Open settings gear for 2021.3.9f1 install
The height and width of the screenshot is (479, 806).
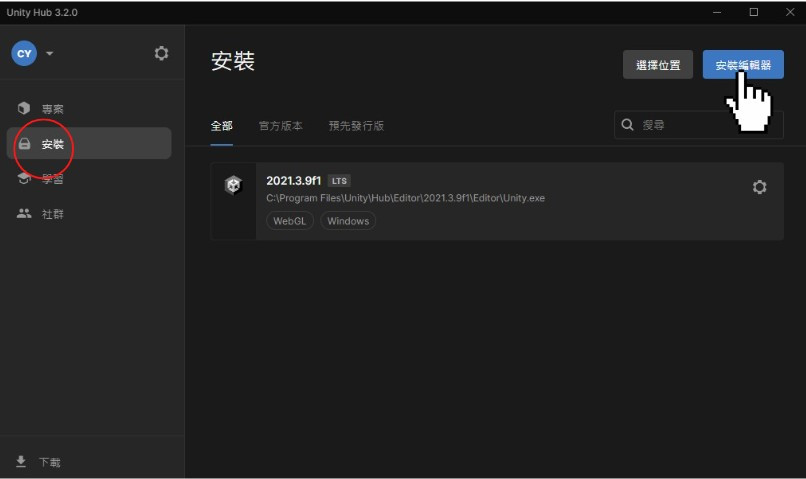click(x=759, y=187)
